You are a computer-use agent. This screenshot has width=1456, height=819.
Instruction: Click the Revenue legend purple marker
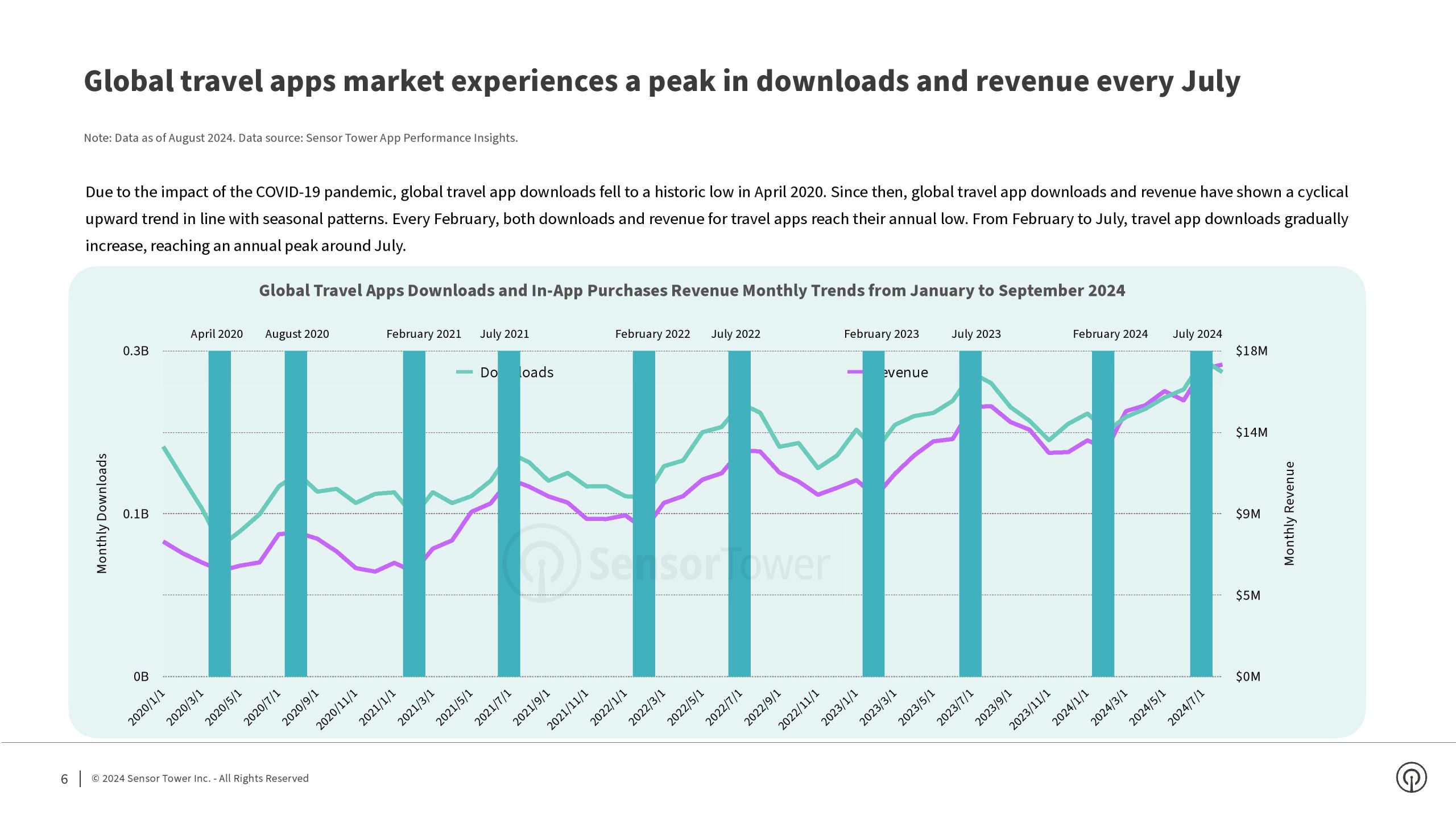coord(855,373)
